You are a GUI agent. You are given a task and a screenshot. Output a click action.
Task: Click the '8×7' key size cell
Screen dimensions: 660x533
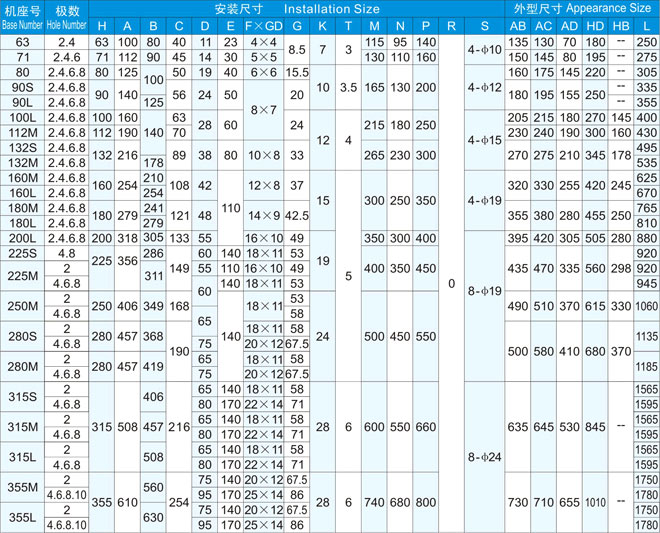263,110
